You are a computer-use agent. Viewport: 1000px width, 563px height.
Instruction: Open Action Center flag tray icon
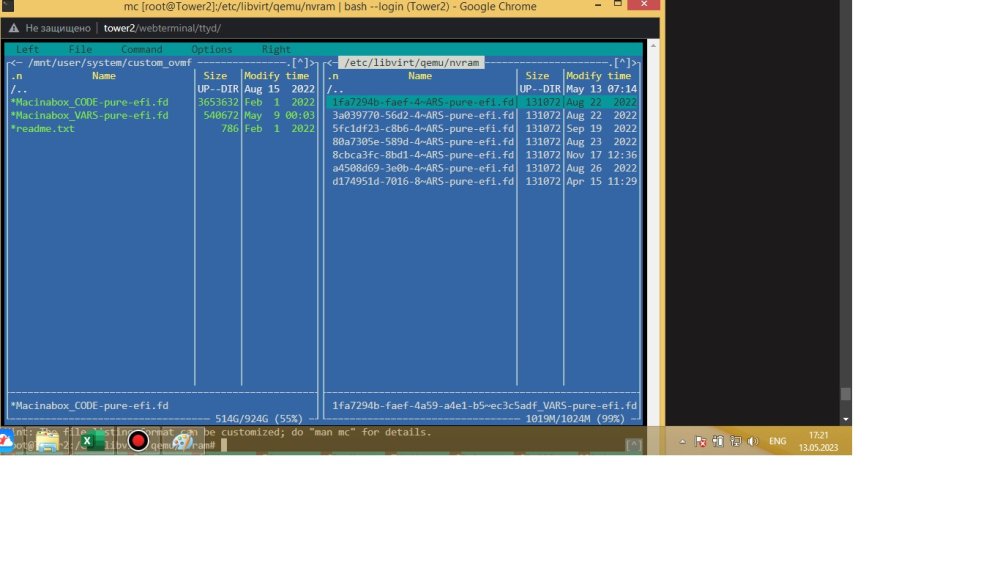click(700, 441)
